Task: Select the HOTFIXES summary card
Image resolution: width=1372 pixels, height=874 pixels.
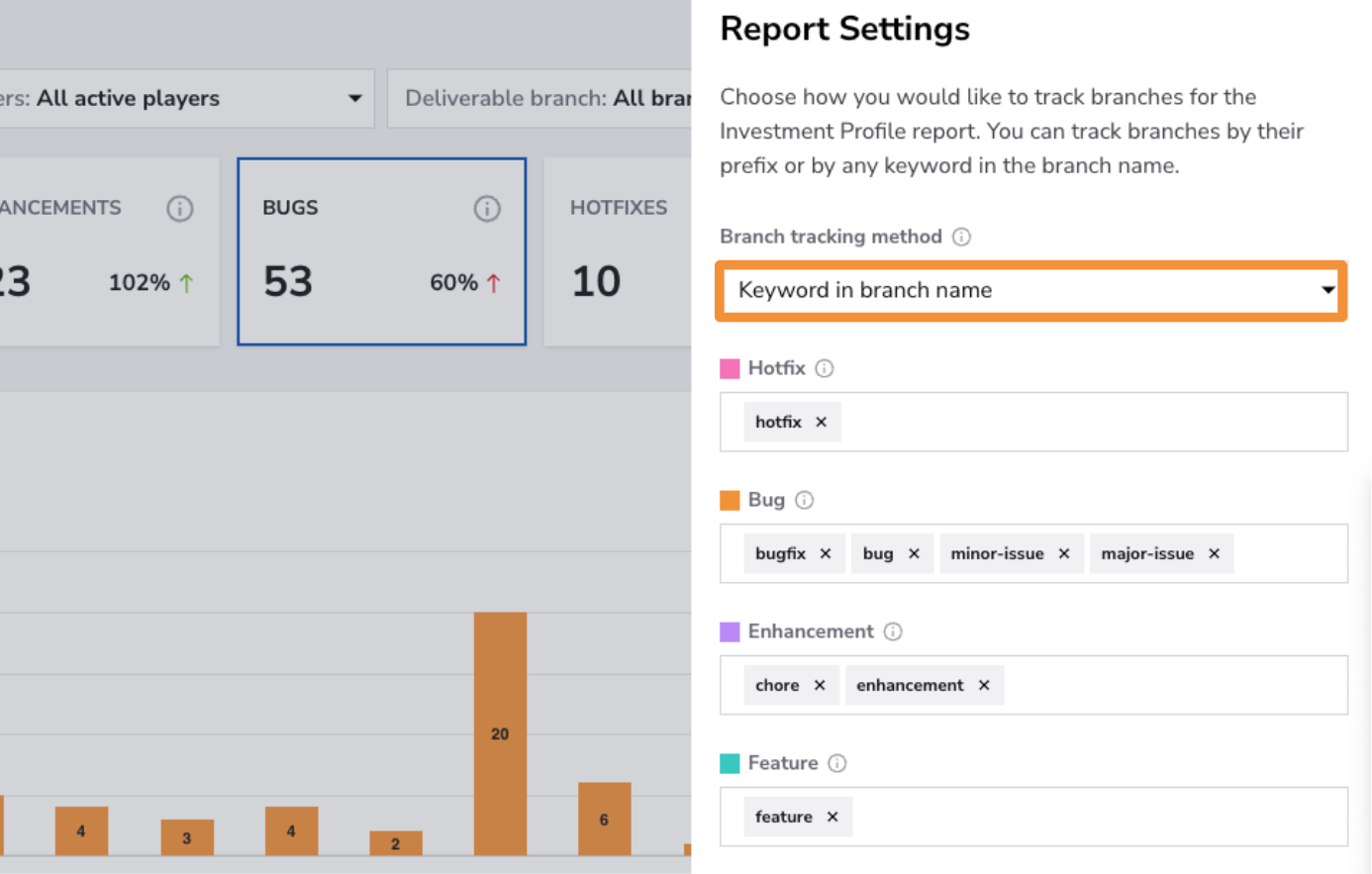Action: (x=618, y=251)
